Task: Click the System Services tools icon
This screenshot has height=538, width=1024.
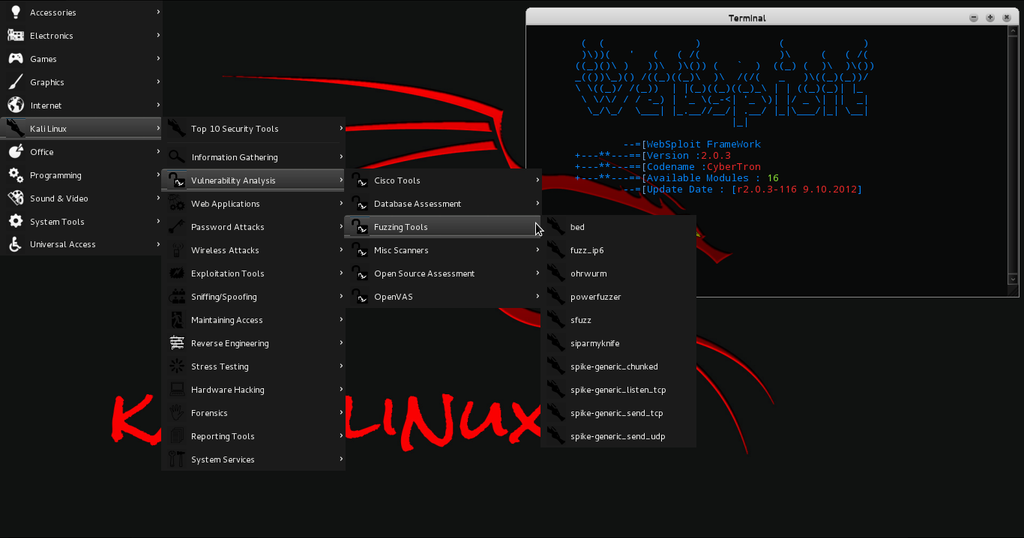Action: (x=176, y=459)
